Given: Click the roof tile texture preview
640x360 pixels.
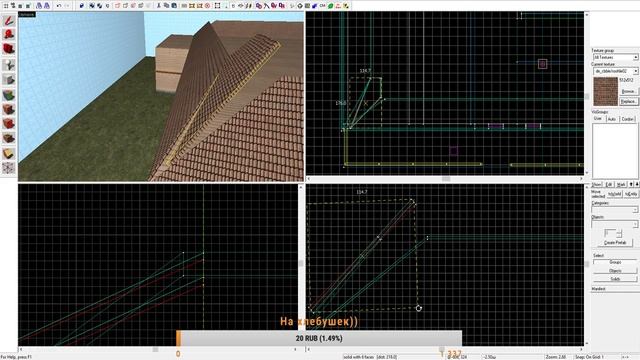Looking at the screenshot, I should [605, 91].
